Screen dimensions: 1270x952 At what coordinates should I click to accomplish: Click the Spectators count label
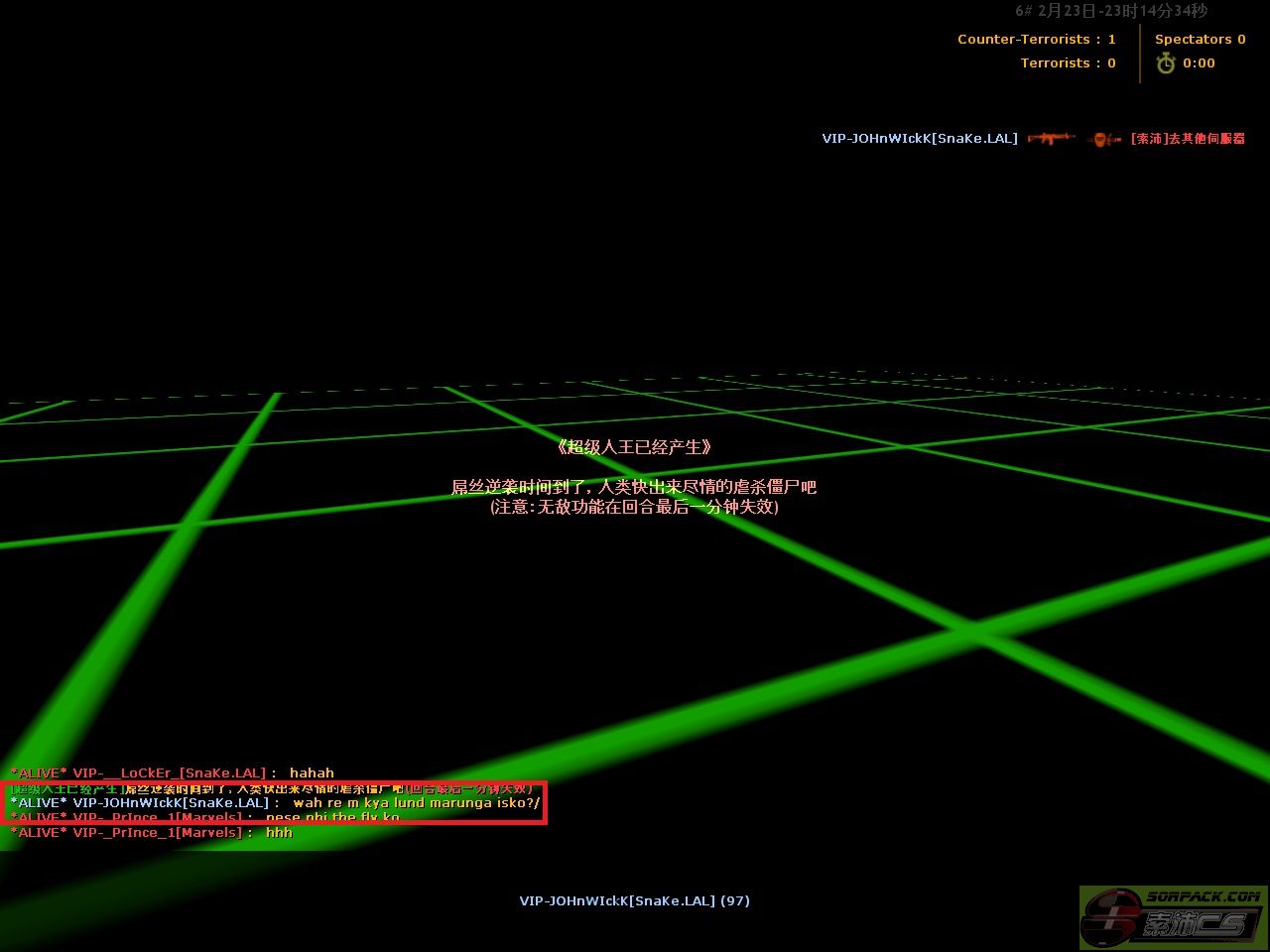[1200, 40]
